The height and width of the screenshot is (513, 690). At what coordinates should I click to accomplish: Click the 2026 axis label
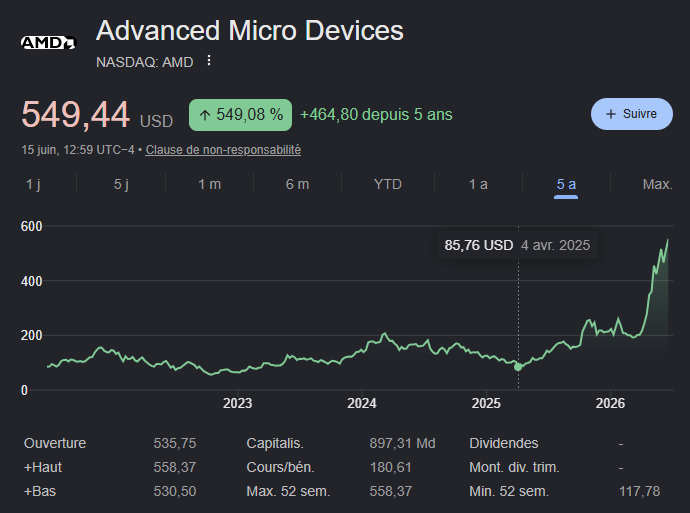[610, 403]
